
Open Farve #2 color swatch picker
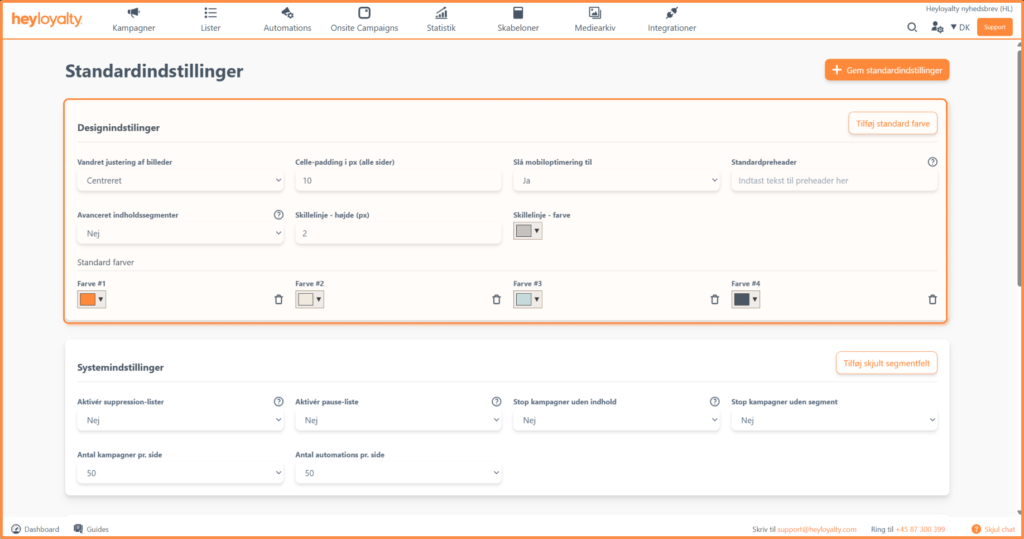point(310,299)
